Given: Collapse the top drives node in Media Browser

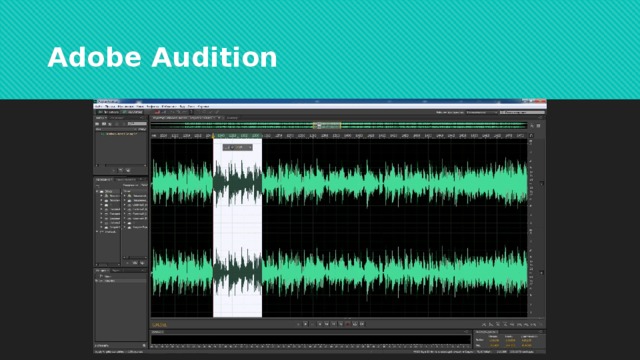Looking at the screenshot, I should click(x=97, y=191).
